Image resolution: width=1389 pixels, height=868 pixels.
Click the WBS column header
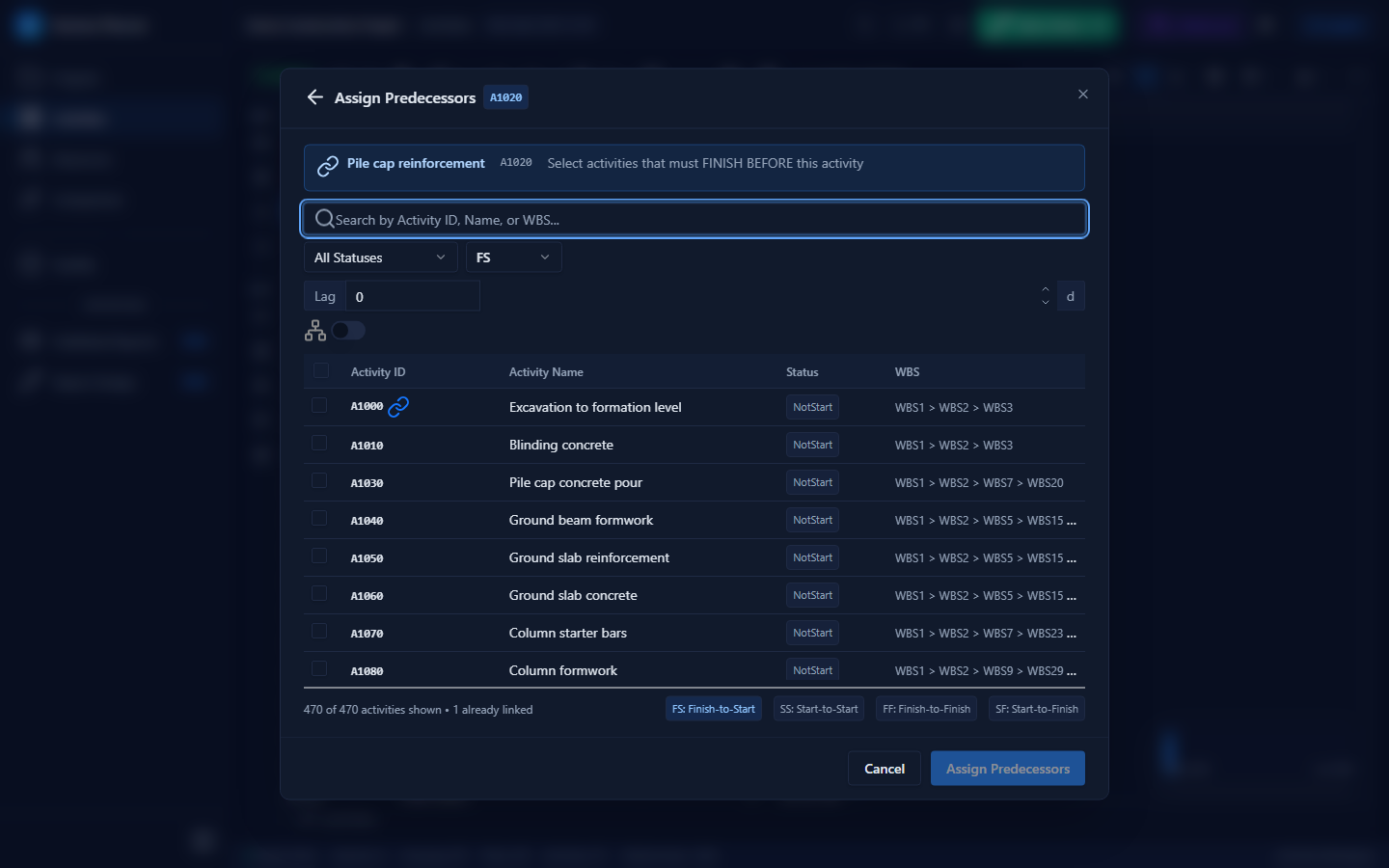pyautogui.click(x=908, y=372)
